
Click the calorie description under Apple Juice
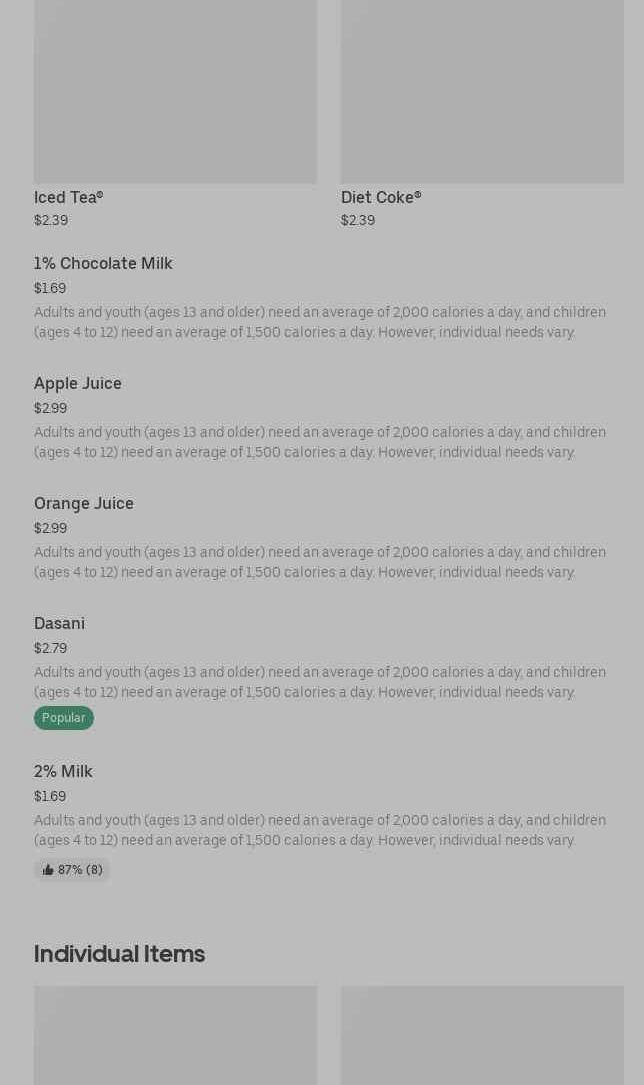point(320,443)
